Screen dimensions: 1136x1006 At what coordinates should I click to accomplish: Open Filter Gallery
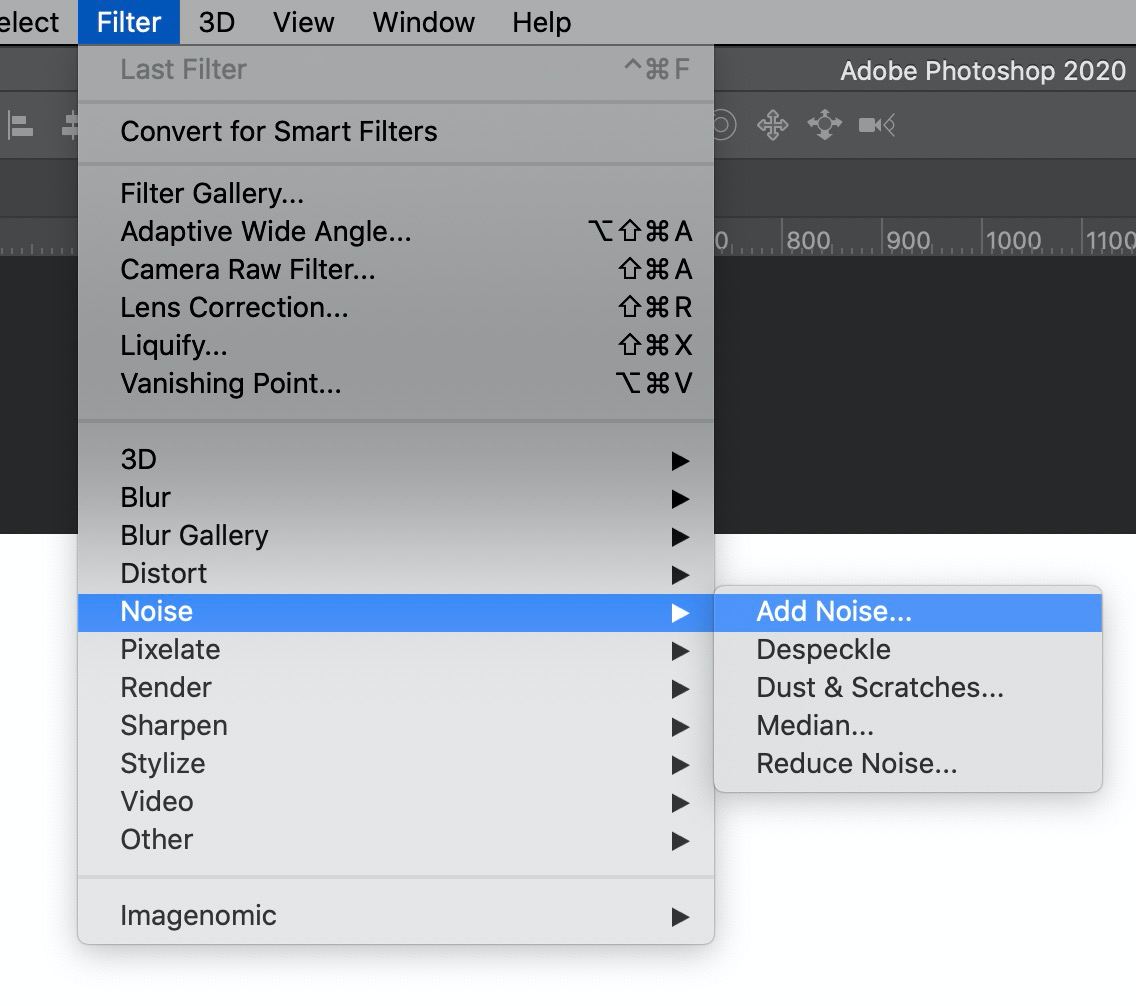396,193
